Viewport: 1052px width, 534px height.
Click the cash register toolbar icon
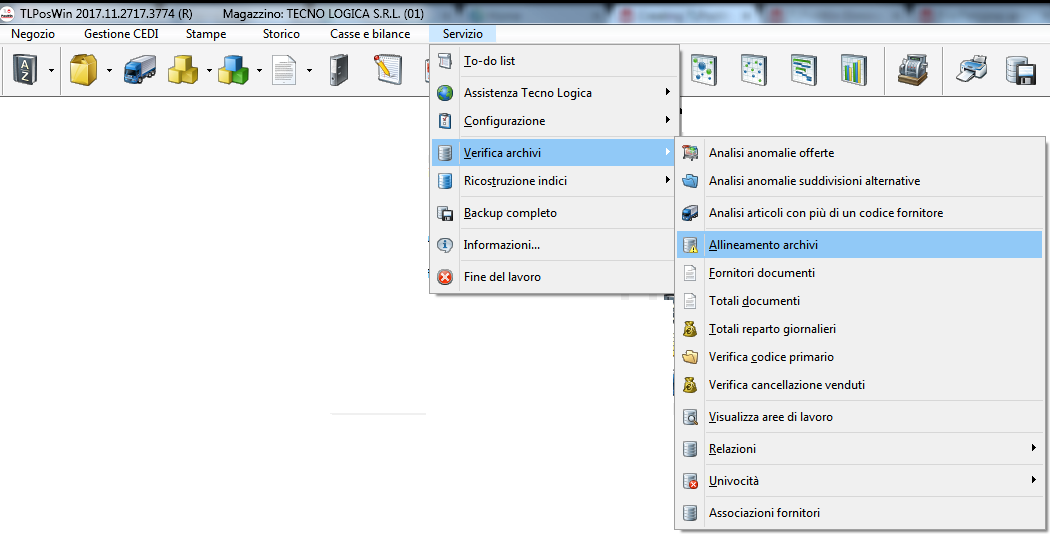coord(911,70)
